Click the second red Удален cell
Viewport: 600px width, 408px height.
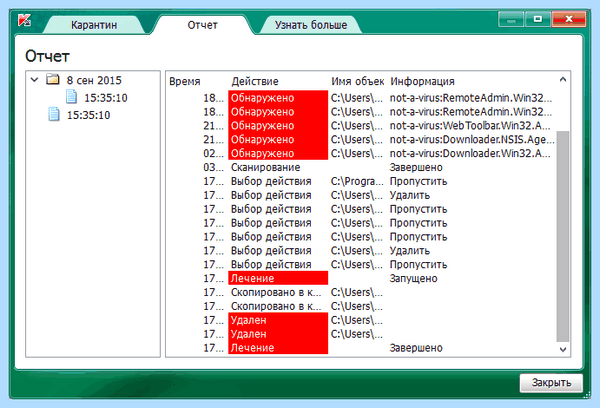[278, 334]
